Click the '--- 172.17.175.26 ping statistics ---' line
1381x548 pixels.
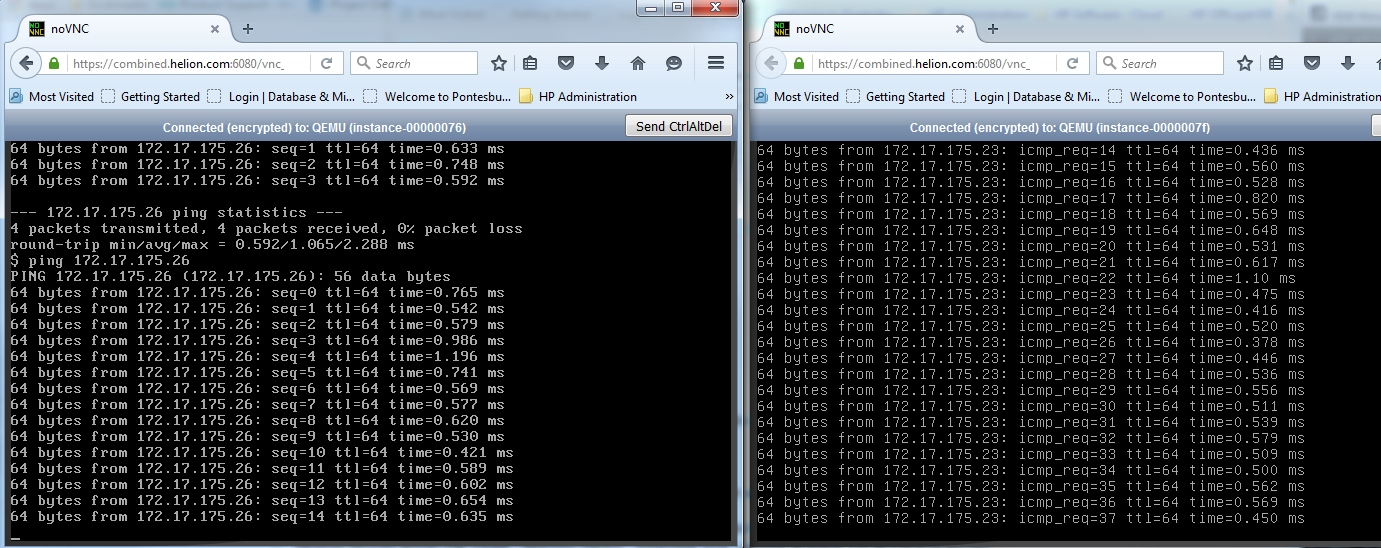point(176,213)
